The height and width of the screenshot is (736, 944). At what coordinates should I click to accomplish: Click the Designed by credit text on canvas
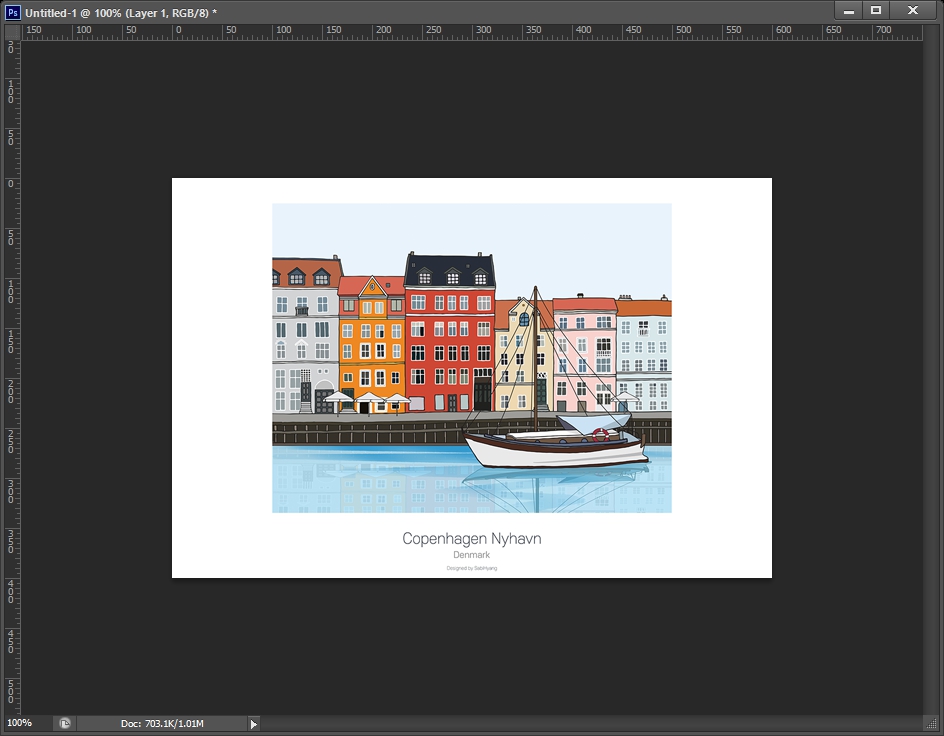pyautogui.click(x=471, y=568)
